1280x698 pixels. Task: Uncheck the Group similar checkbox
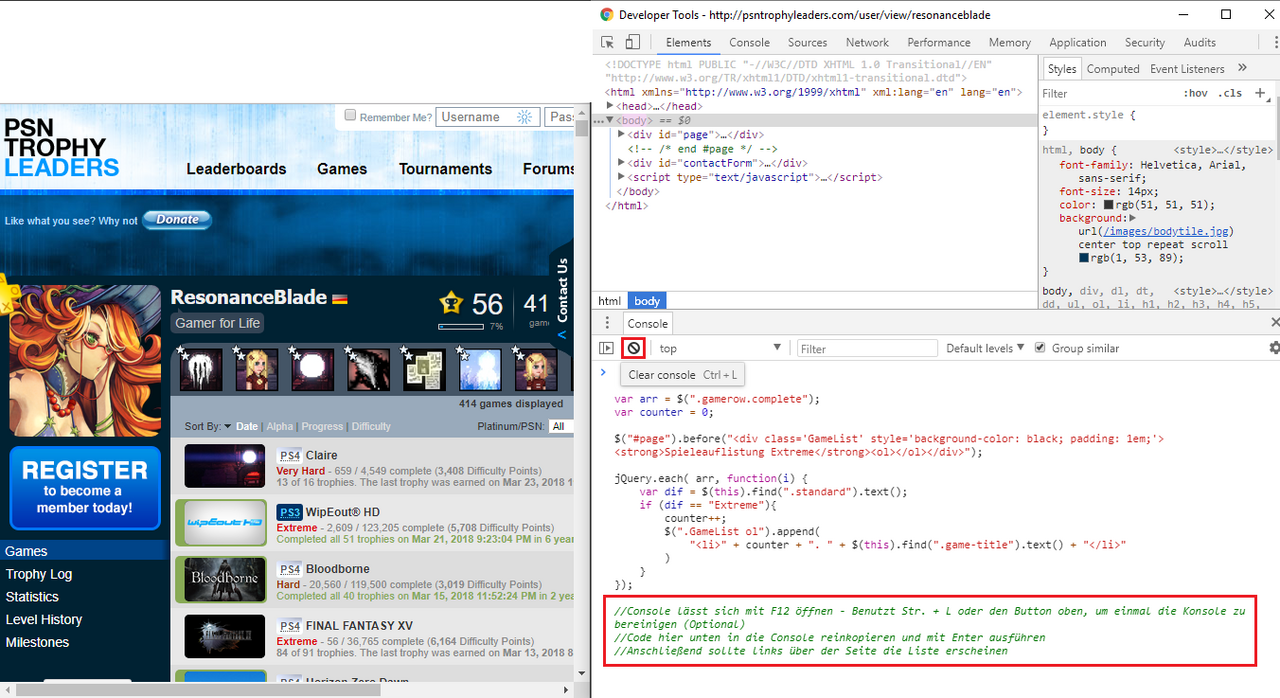tap(1040, 347)
